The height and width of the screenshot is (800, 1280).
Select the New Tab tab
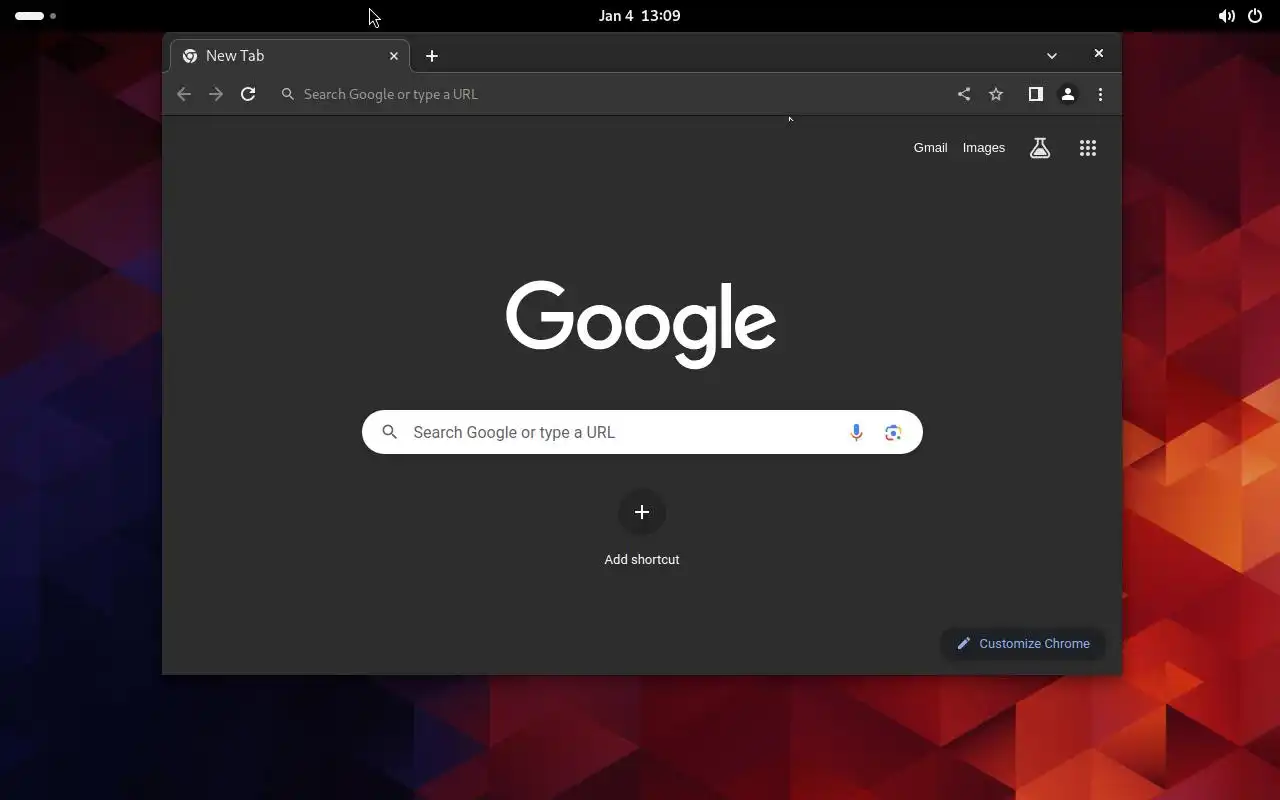[290, 56]
